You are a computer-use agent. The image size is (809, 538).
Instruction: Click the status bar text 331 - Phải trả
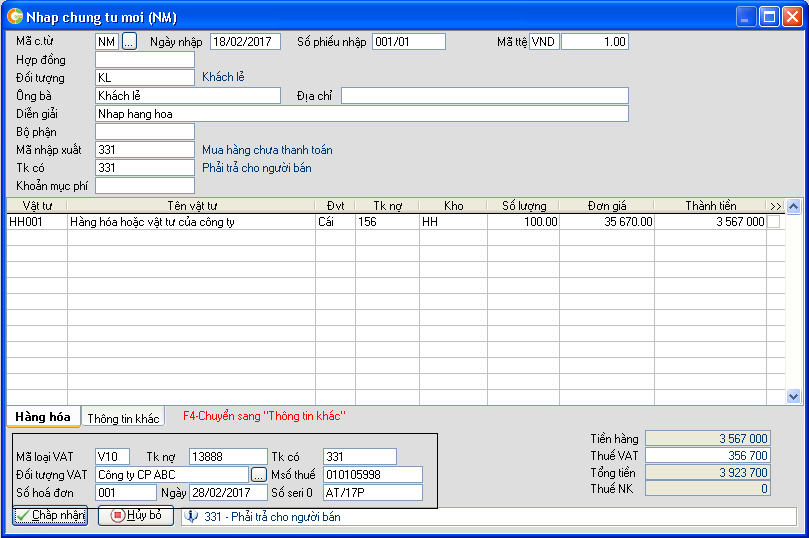tap(272, 516)
